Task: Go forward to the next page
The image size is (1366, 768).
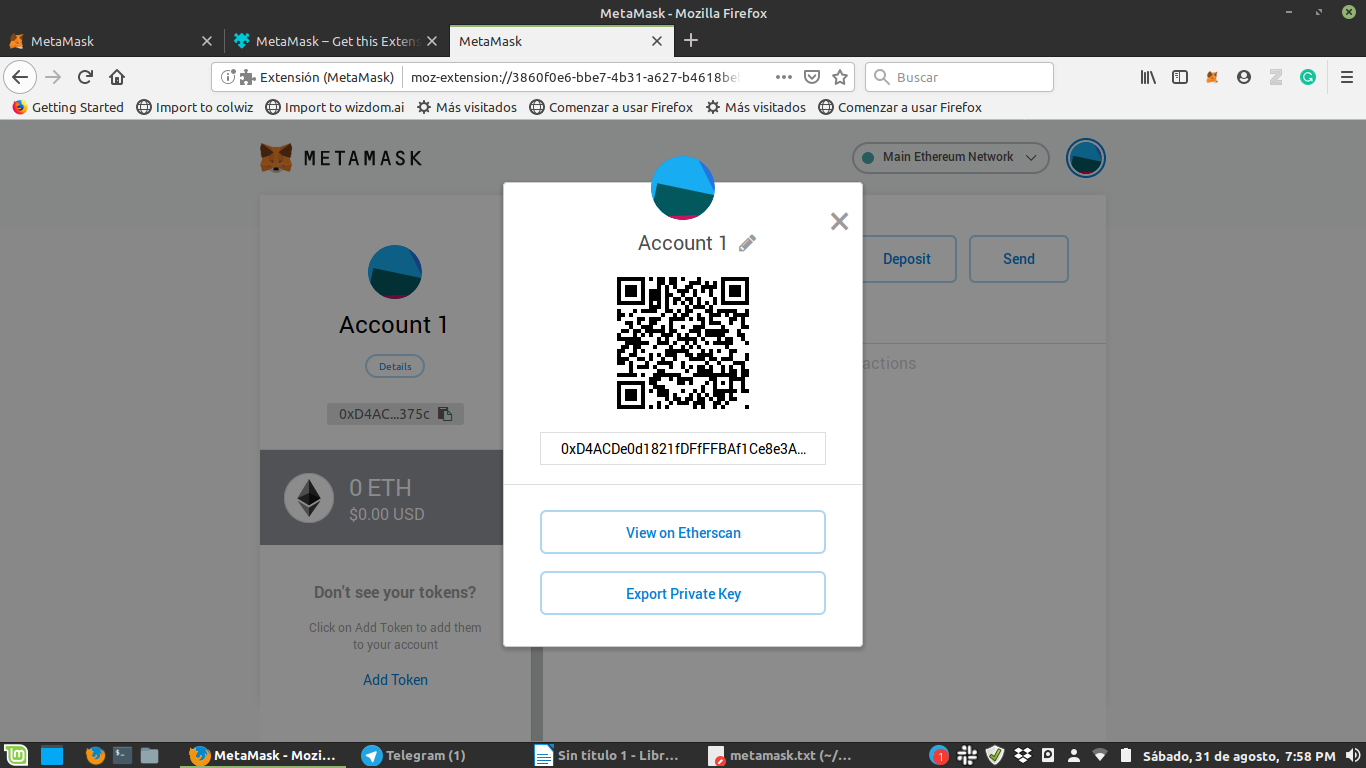Action: coord(53,77)
